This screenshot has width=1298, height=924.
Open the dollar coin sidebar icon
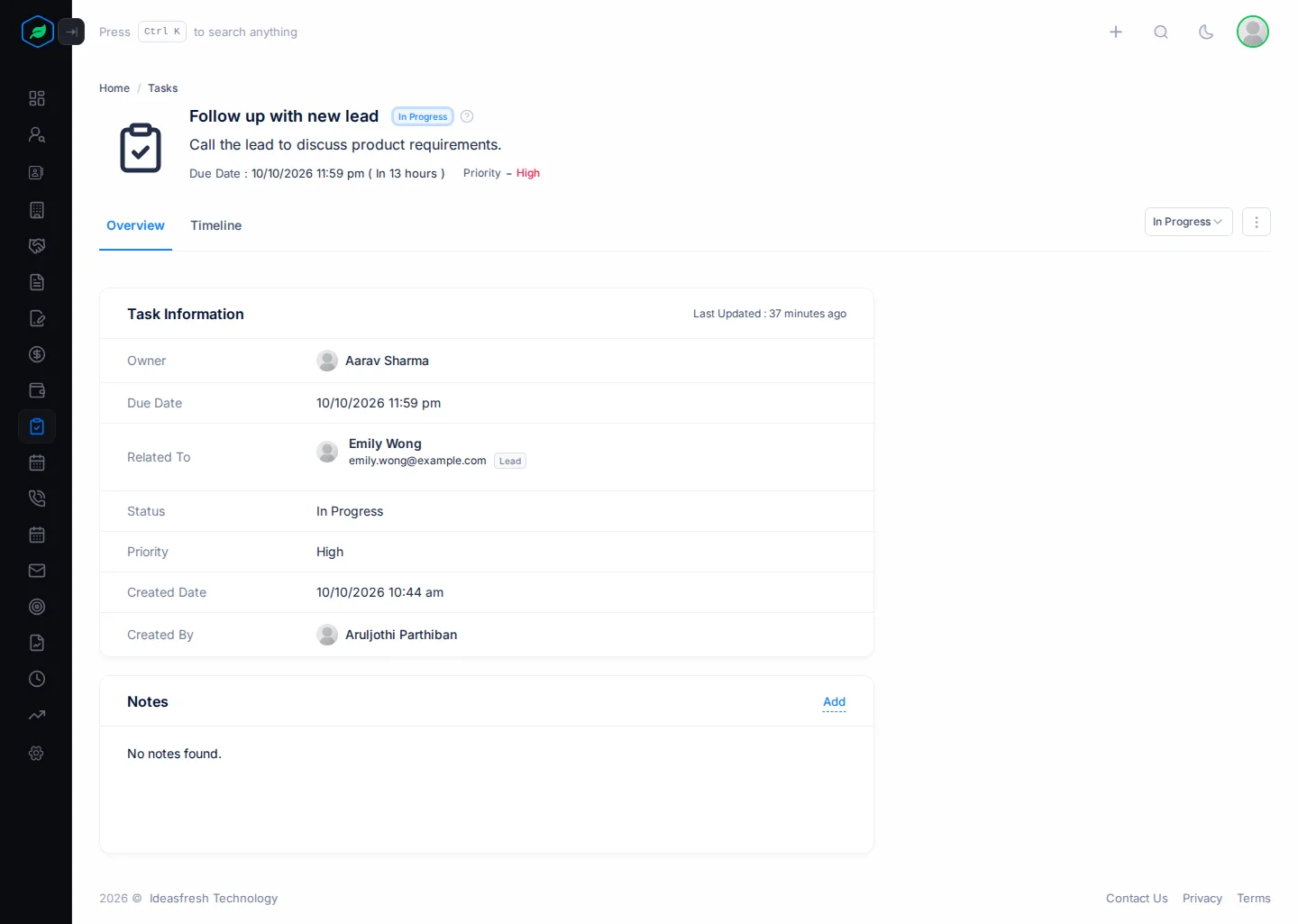[x=37, y=354]
